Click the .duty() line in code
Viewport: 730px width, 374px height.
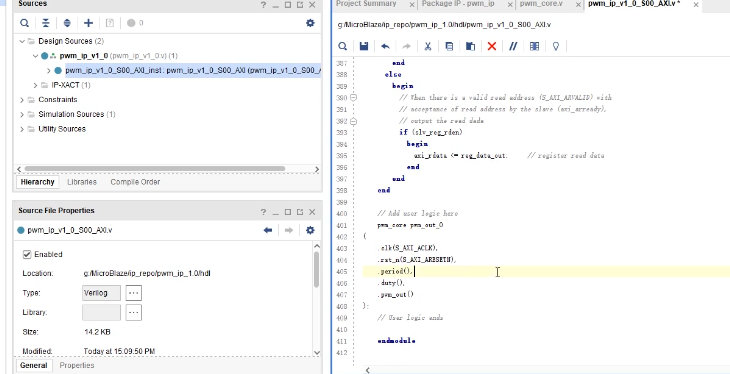click(x=391, y=283)
